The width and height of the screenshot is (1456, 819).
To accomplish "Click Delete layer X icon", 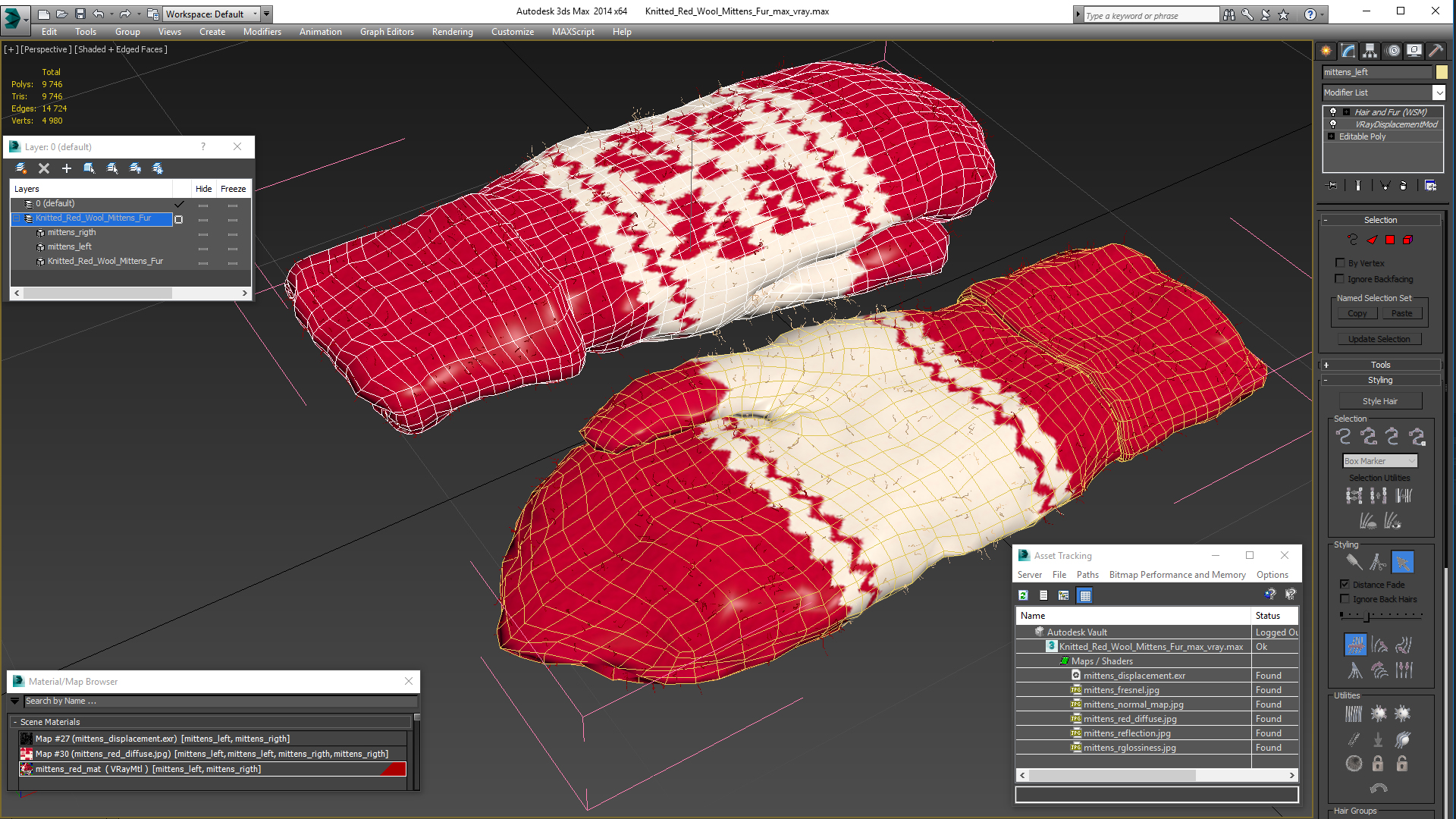I will 44,168.
